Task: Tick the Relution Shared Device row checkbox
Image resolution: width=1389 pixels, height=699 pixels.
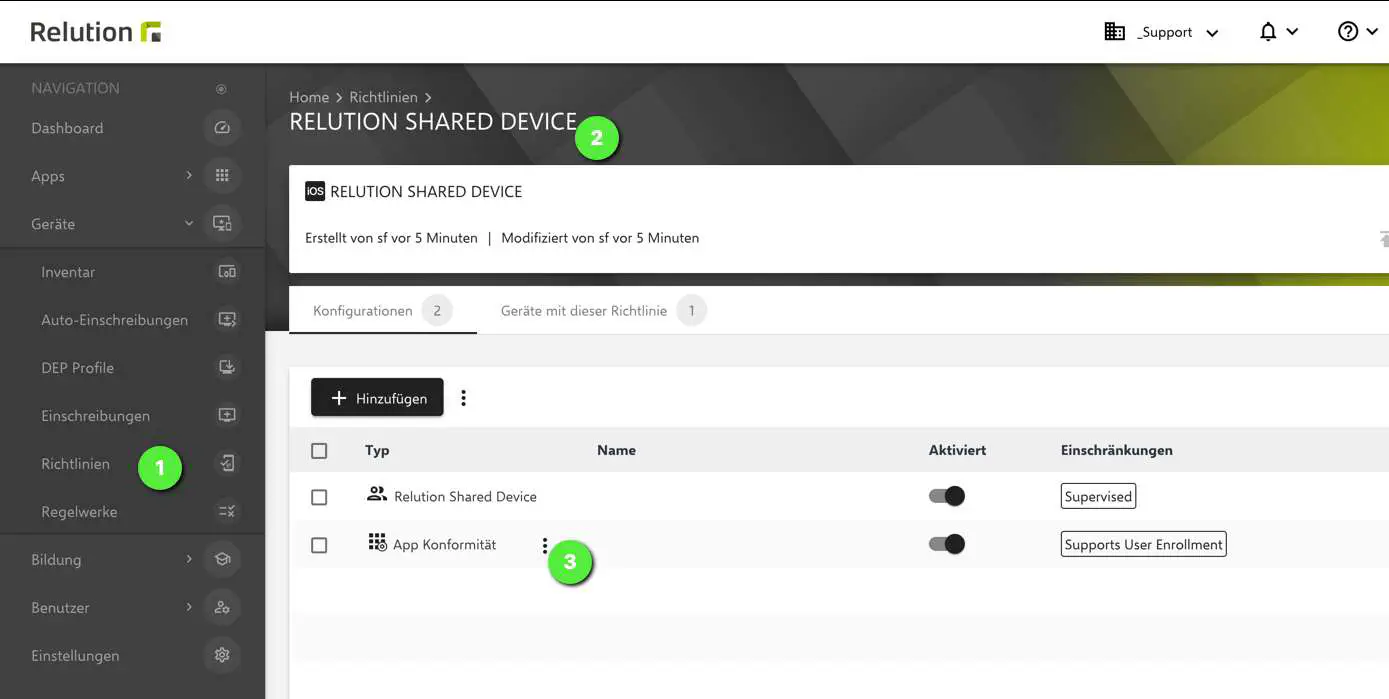Action: click(319, 496)
